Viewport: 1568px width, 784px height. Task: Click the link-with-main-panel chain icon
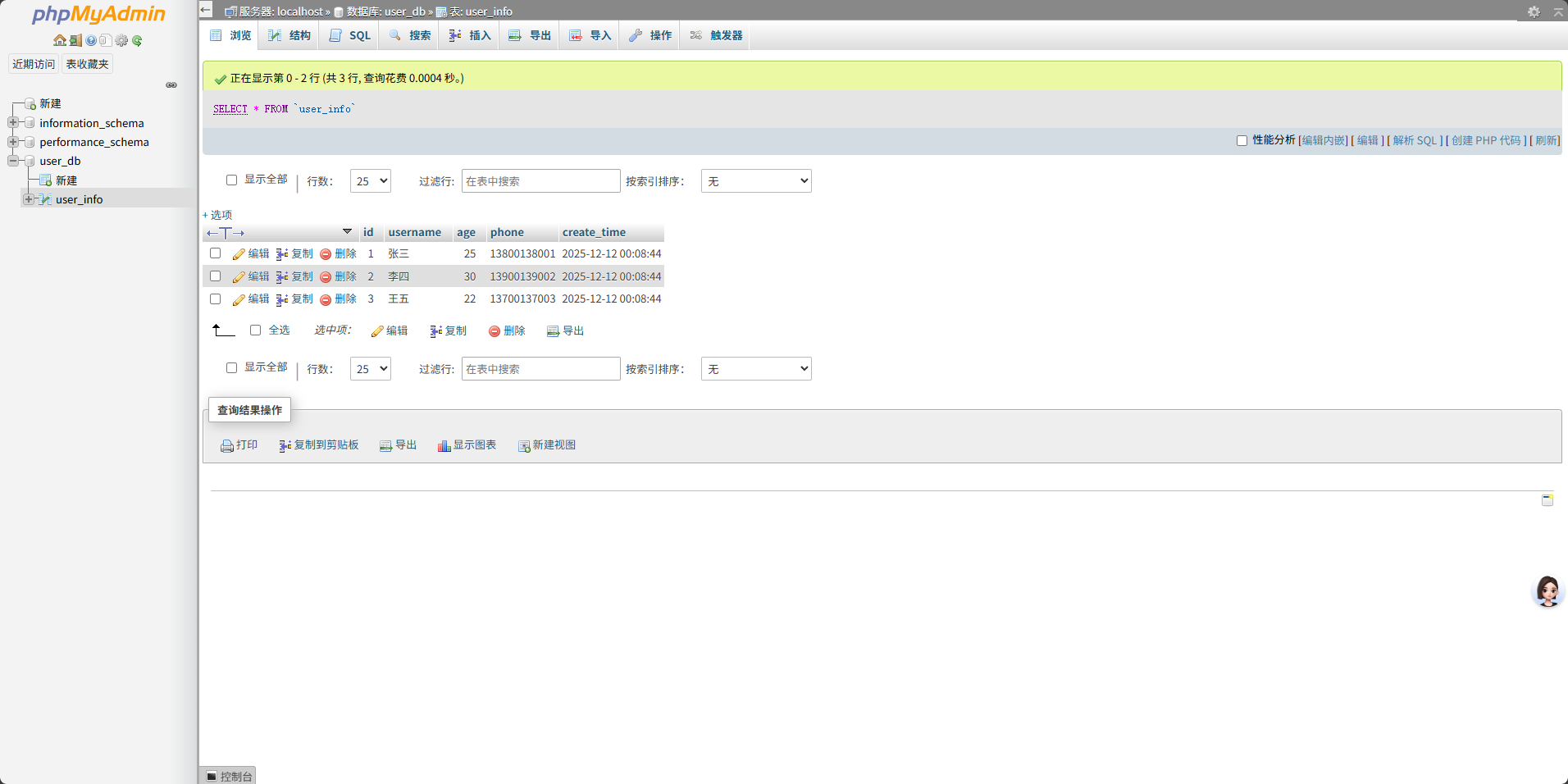[171, 84]
